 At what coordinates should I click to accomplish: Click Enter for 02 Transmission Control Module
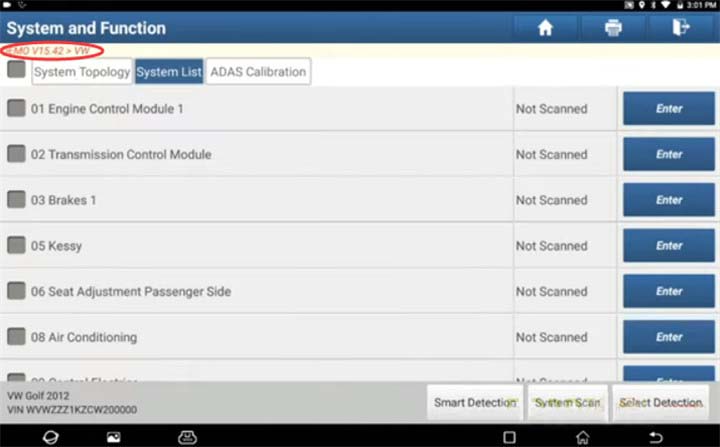[x=669, y=154]
